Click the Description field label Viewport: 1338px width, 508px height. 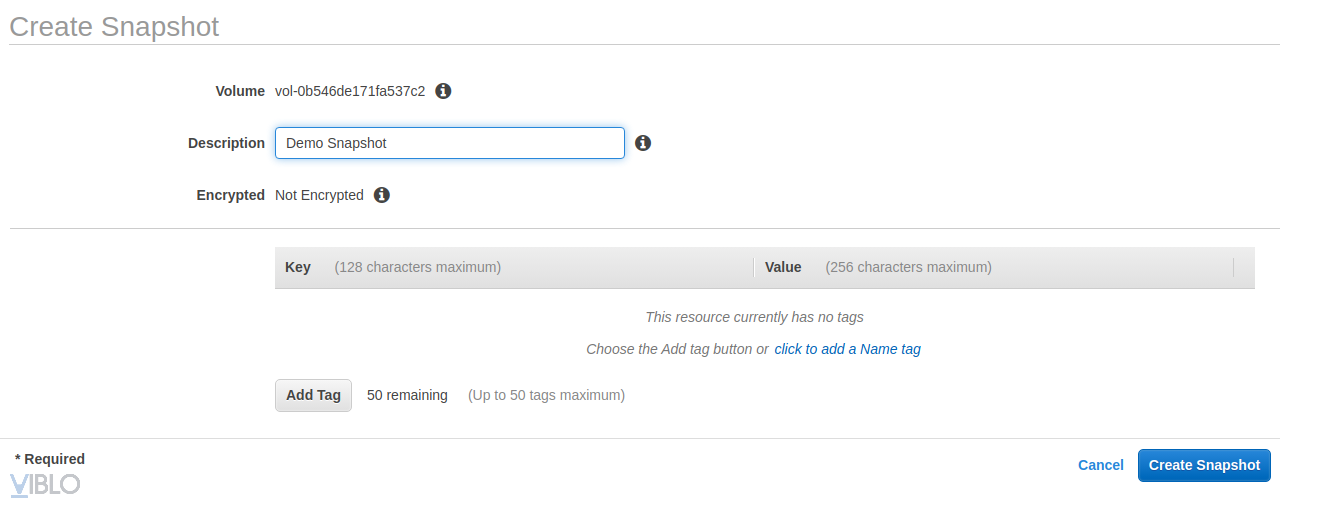[x=226, y=143]
